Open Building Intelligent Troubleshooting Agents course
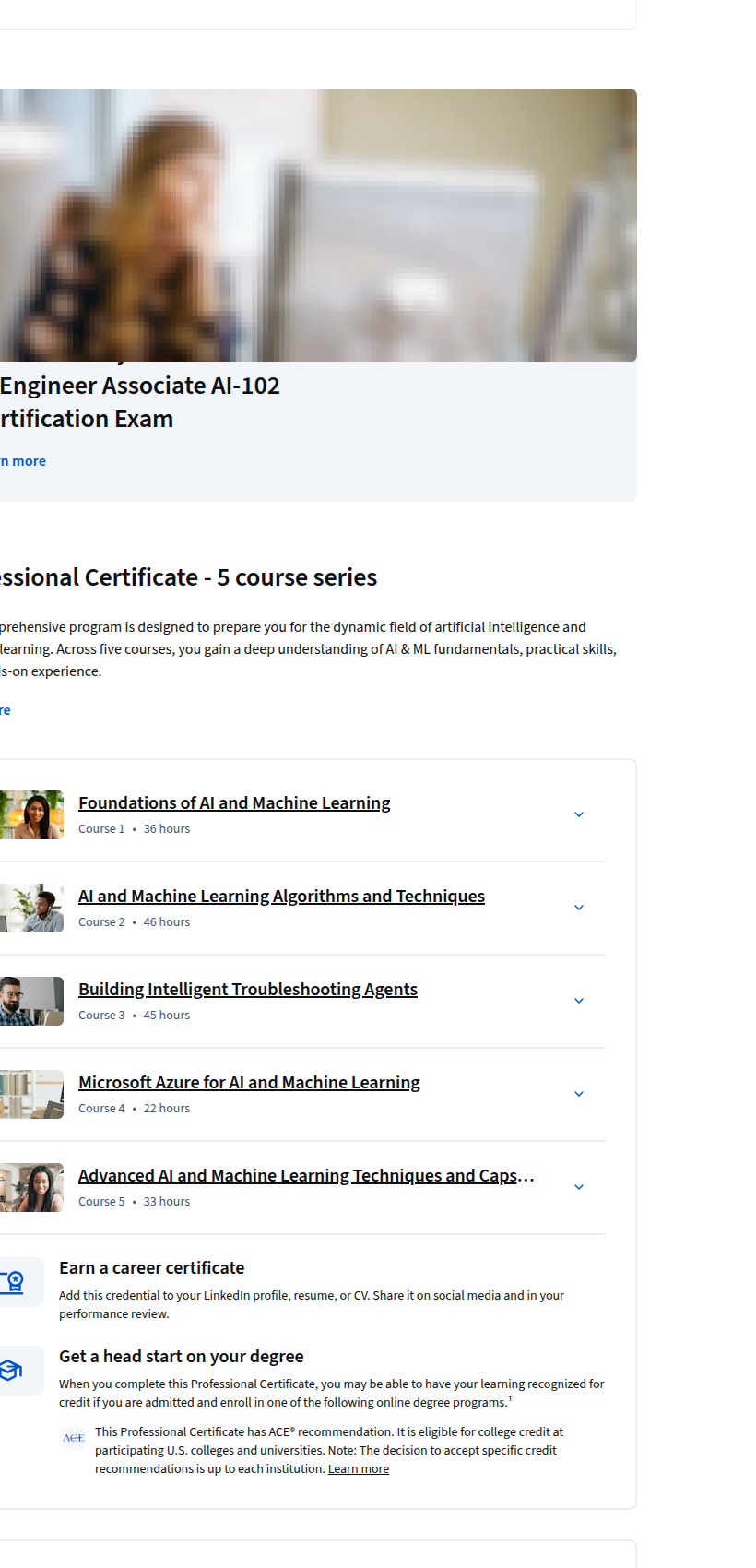The width and height of the screenshot is (756, 1568). [248, 990]
